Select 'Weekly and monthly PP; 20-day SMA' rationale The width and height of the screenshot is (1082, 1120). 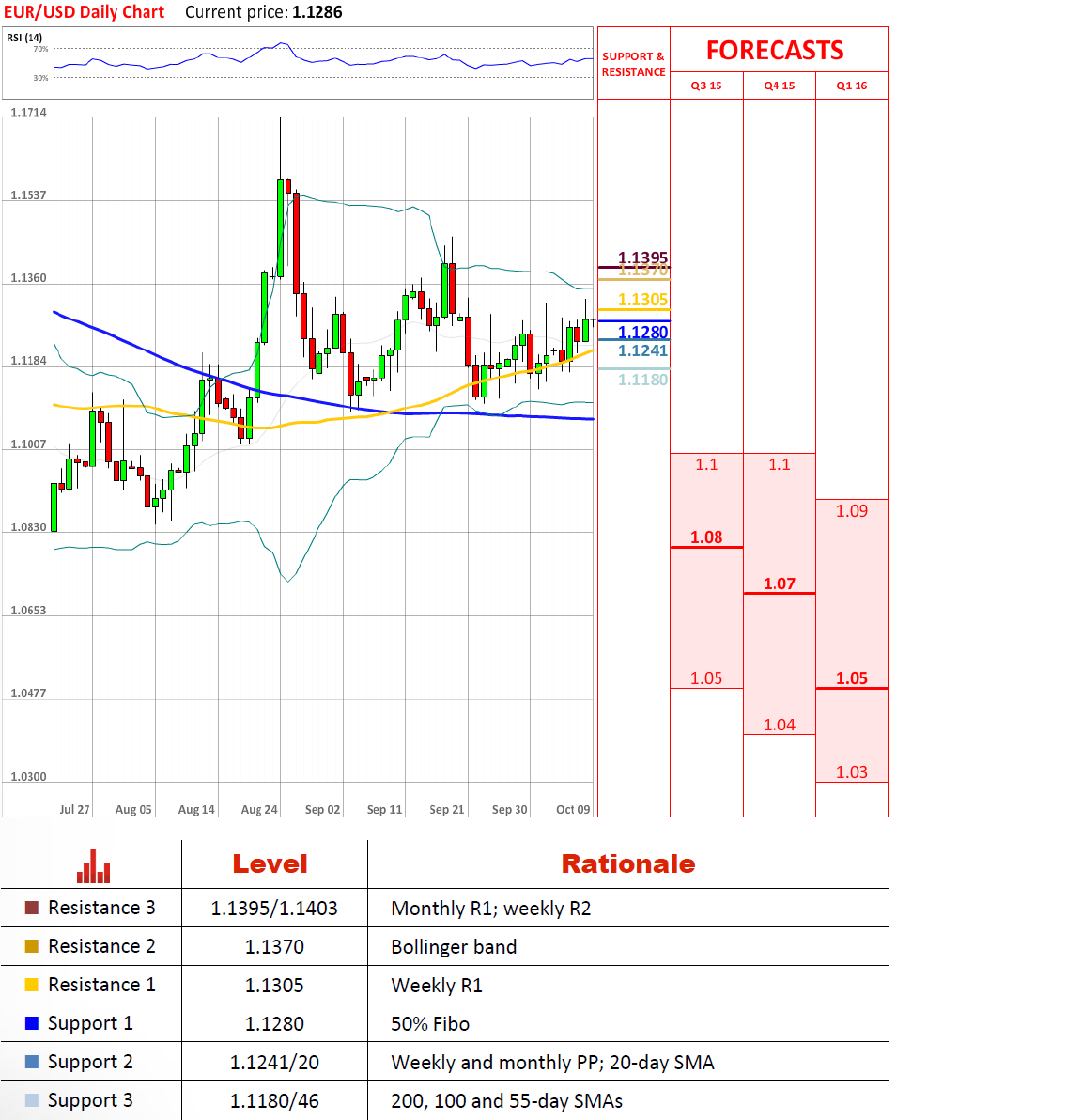[x=553, y=1063]
